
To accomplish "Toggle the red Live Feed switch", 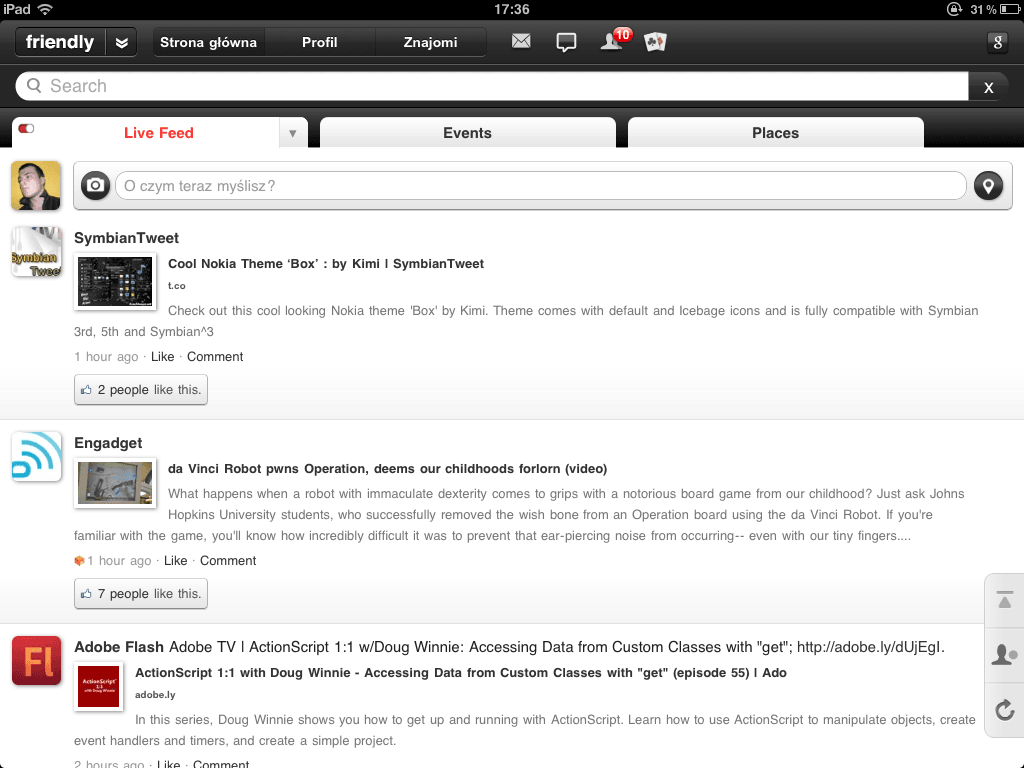I will click(x=26, y=128).
